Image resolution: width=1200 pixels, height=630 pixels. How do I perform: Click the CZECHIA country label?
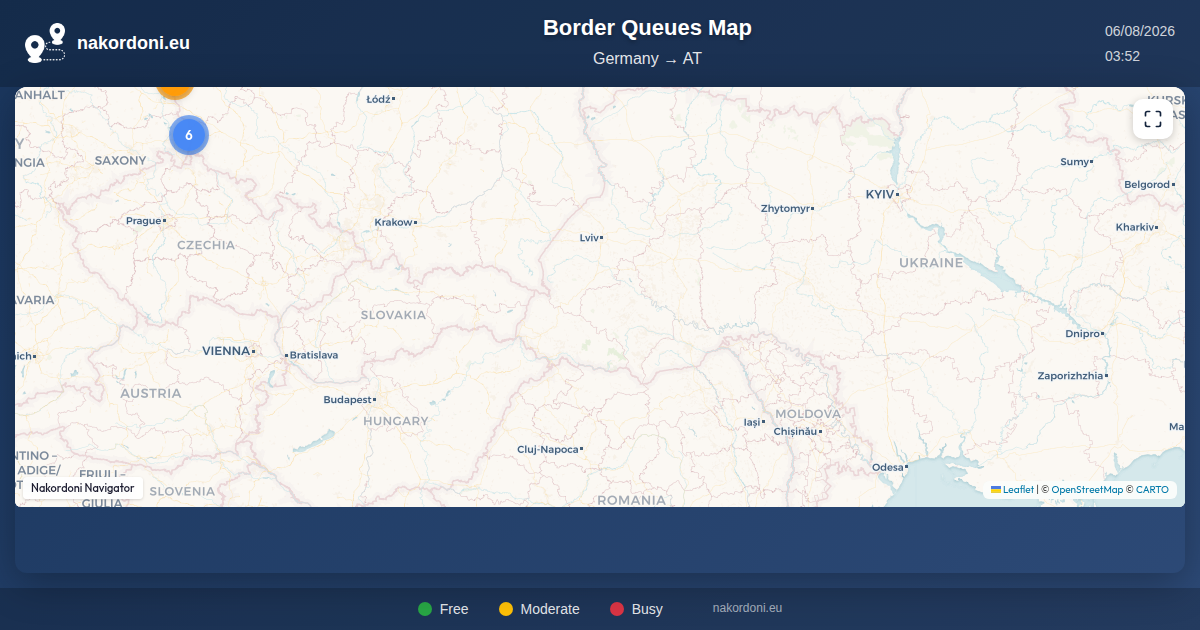tap(206, 245)
